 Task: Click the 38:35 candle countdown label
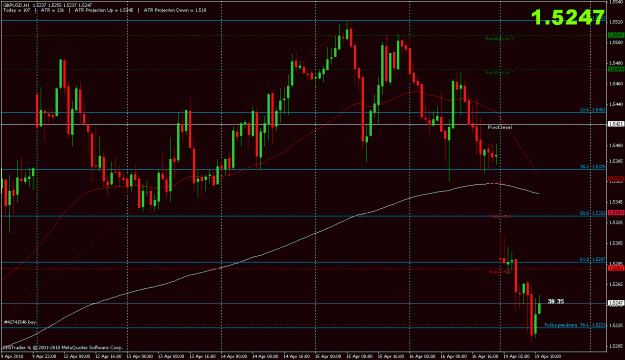(x=556, y=301)
